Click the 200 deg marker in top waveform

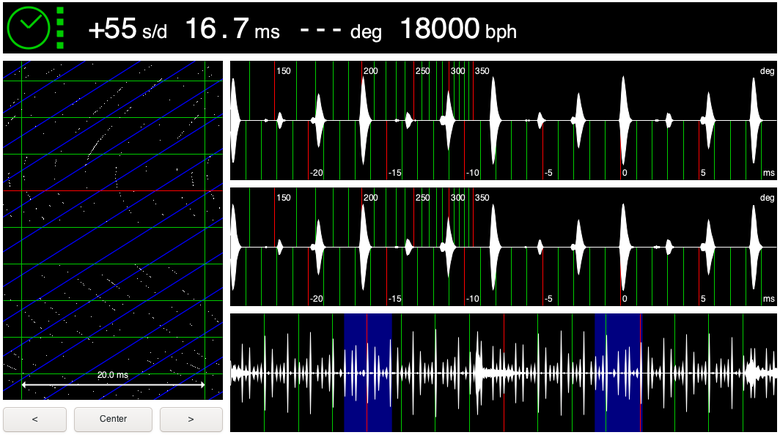pyautogui.click(x=371, y=71)
